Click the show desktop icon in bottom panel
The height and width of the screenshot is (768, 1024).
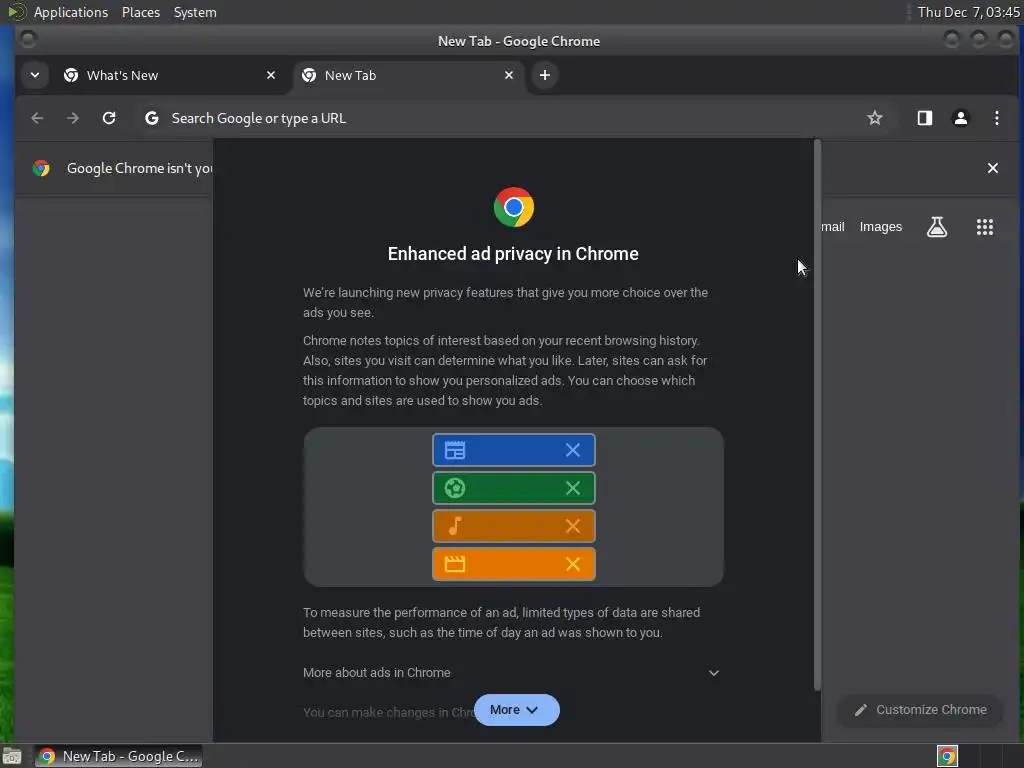12,756
